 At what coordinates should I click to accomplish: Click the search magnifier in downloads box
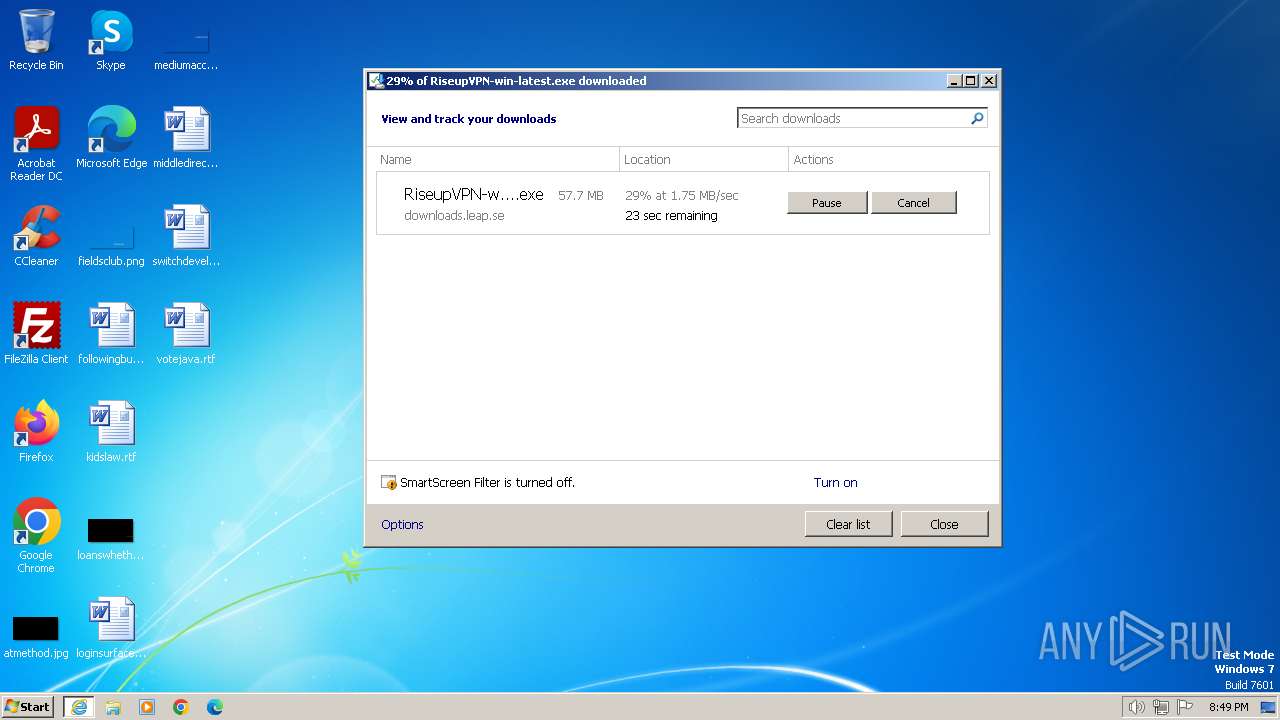(977, 118)
